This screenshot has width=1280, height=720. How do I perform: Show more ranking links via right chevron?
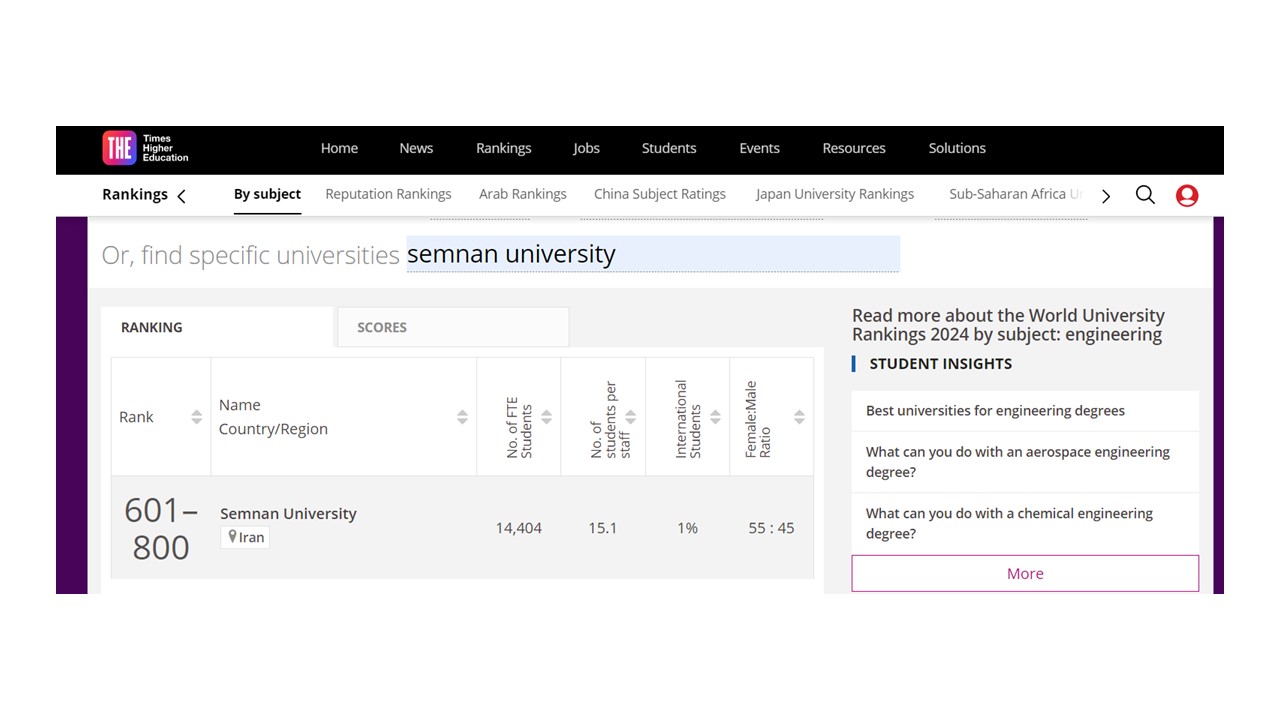pyautogui.click(x=1105, y=196)
